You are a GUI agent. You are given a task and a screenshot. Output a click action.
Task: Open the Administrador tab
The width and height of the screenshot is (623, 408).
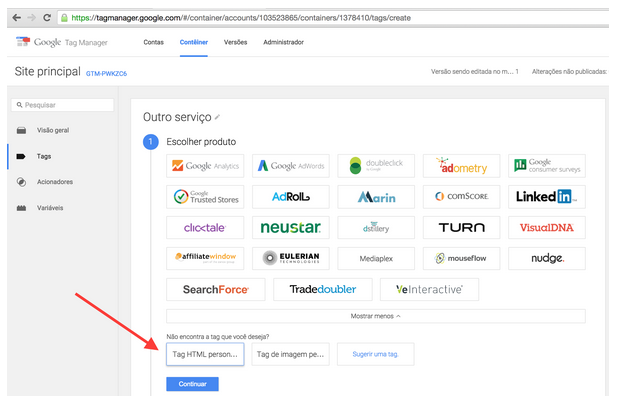click(x=283, y=42)
